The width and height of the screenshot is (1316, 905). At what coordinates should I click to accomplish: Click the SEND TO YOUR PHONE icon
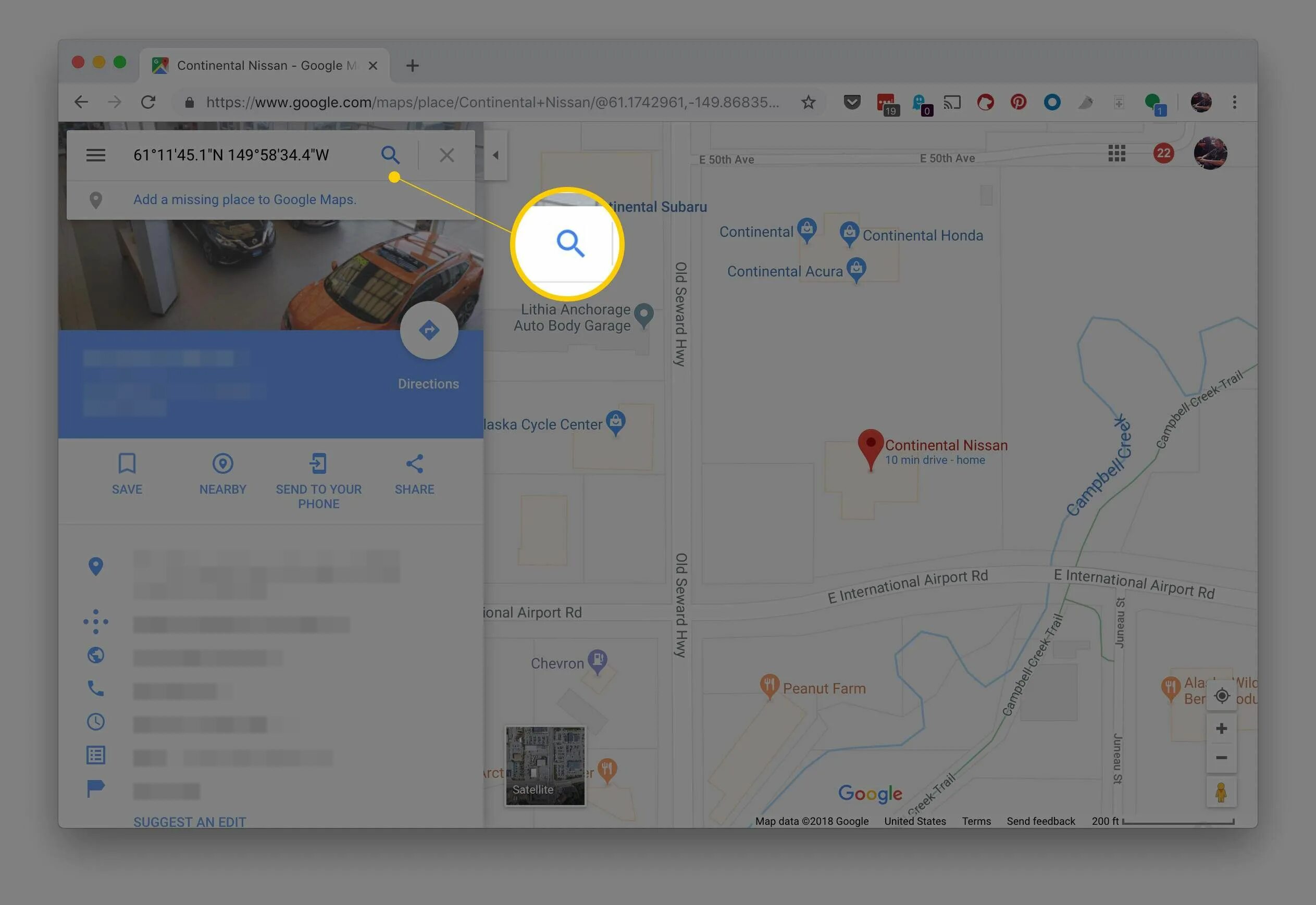click(318, 464)
